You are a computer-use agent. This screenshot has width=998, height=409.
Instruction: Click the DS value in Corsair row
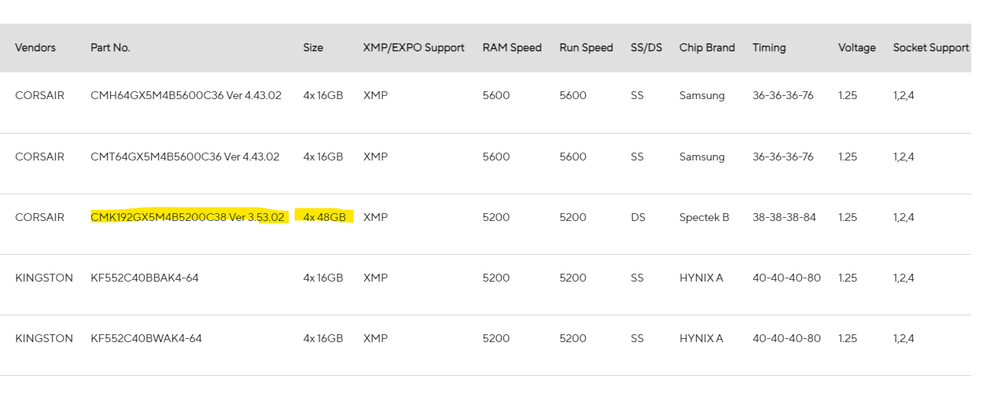[x=638, y=218]
